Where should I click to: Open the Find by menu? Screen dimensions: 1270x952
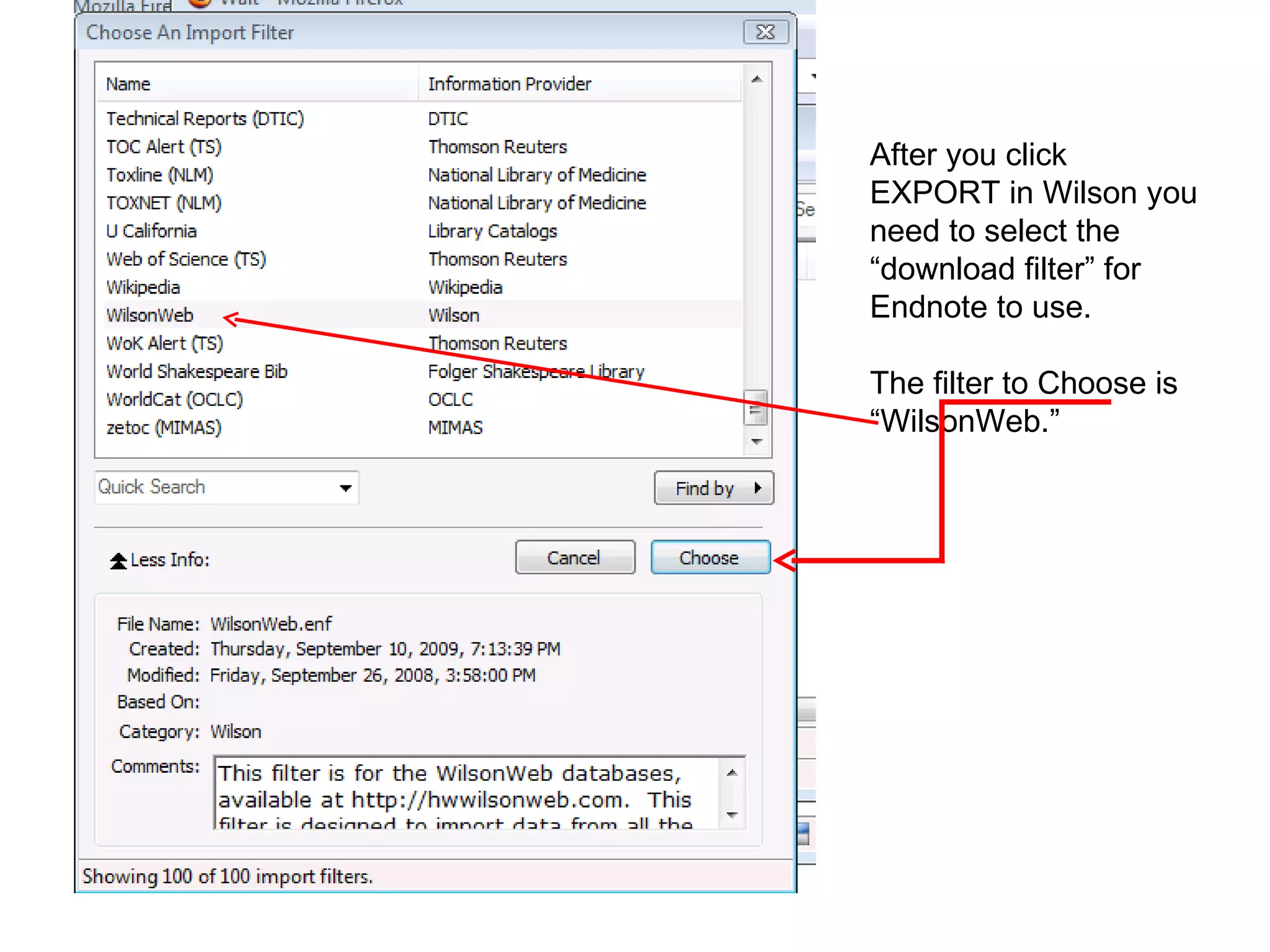click(714, 488)
